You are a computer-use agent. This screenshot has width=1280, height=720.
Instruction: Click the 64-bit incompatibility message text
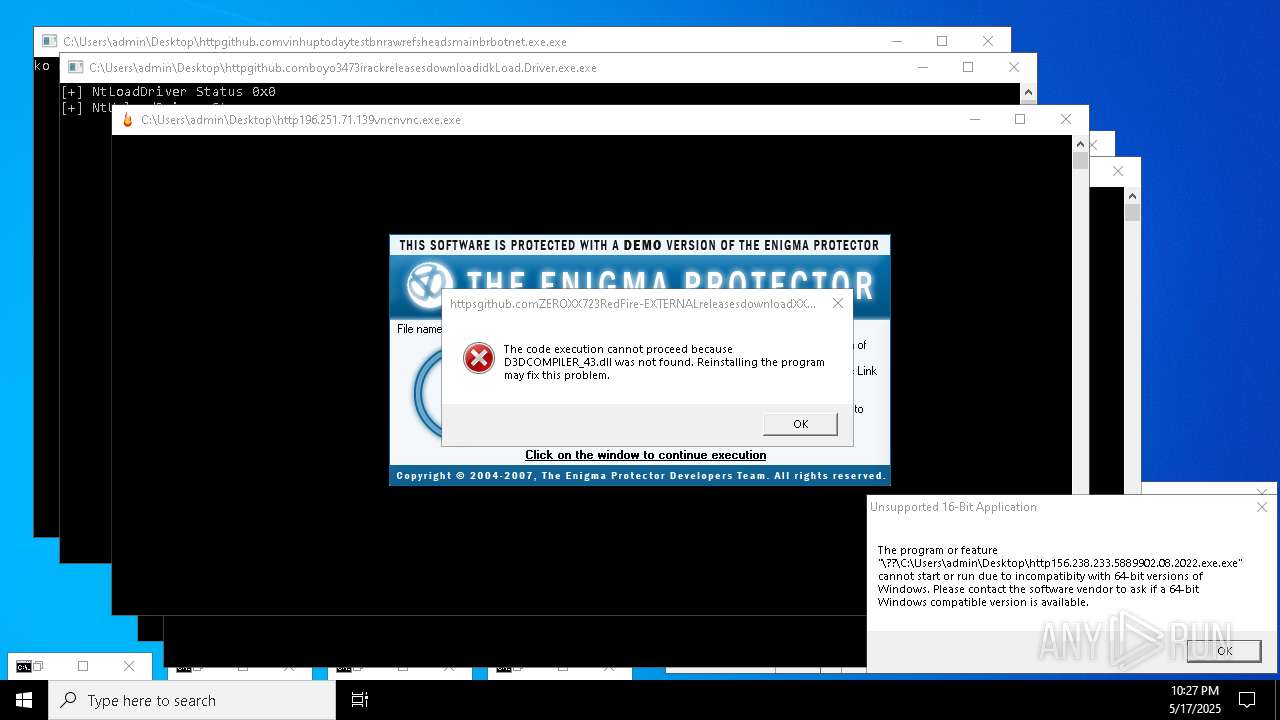coord(1060,576)
